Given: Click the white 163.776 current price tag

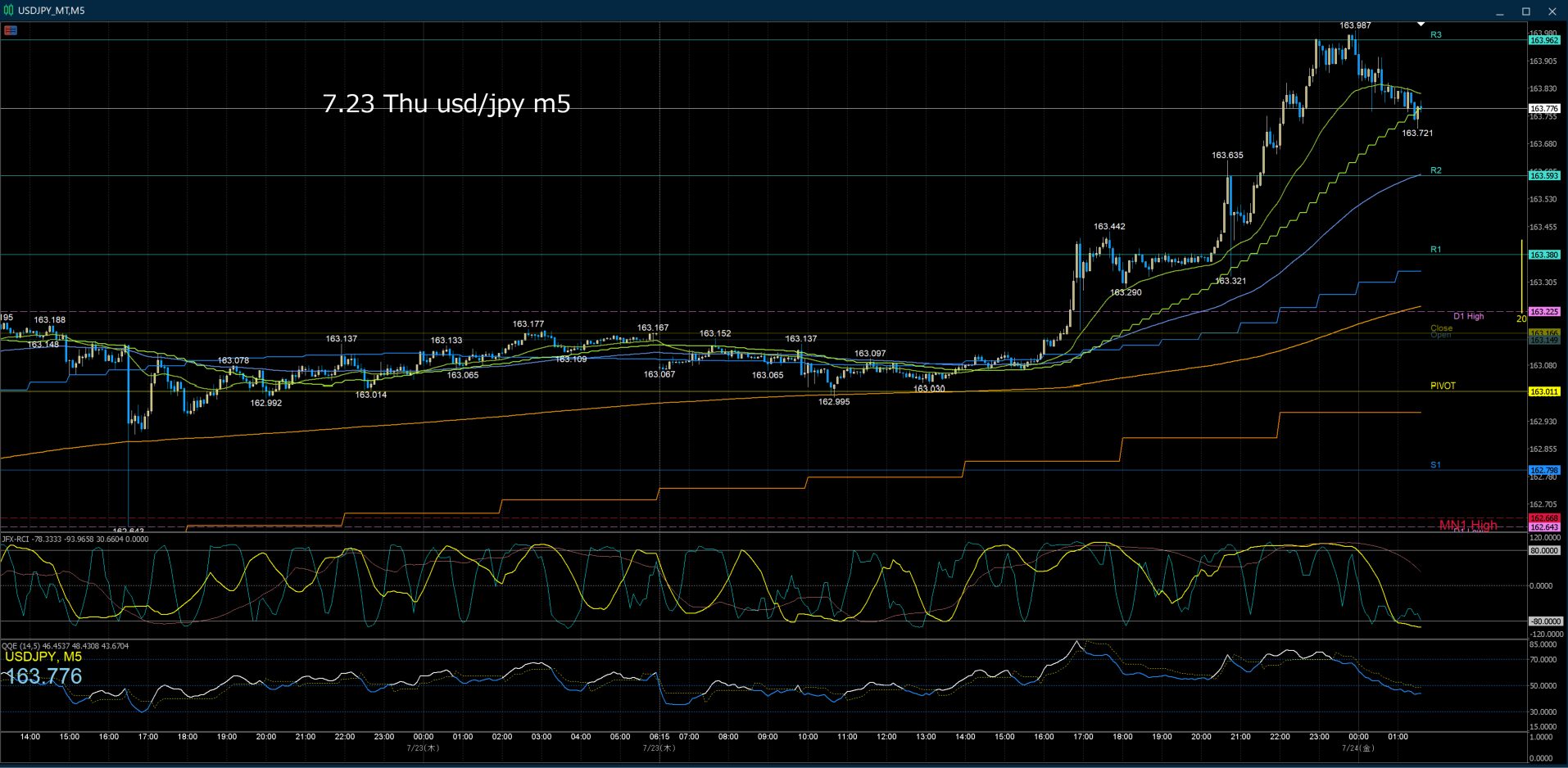Looking at the screenshot, I should tap(1544, 108).
